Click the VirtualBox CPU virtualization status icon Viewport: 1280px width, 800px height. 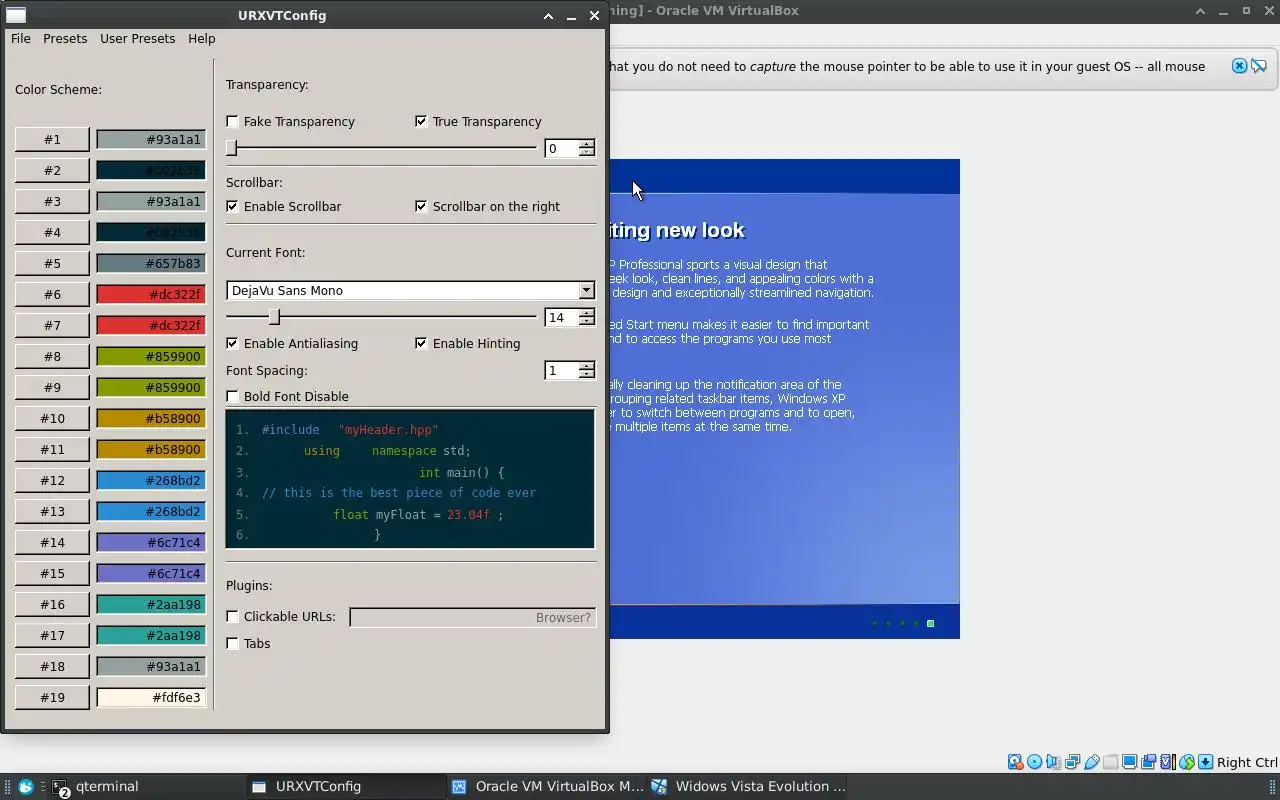coord(1167,762)
